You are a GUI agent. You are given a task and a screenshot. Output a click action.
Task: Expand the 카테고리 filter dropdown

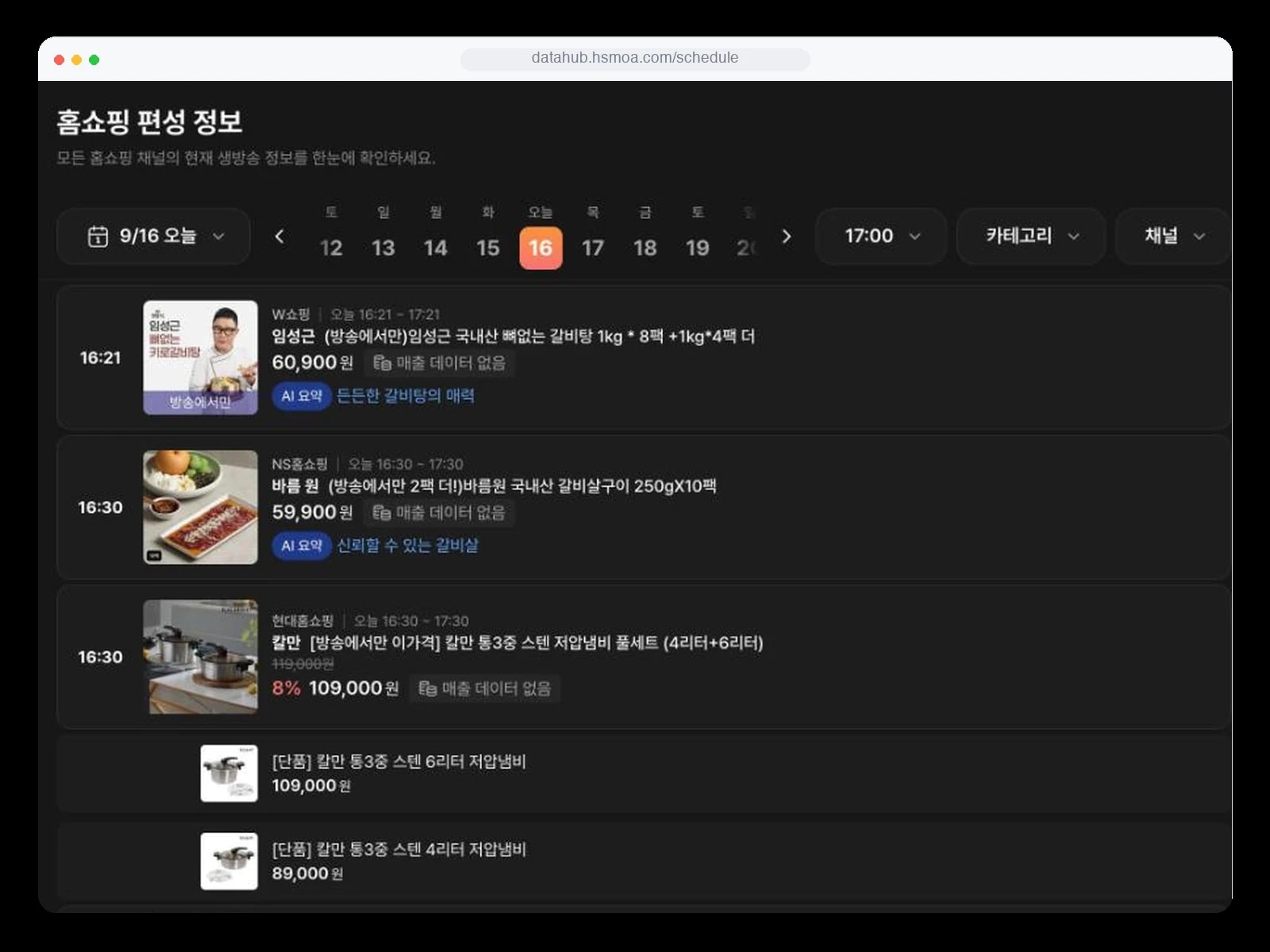[x=1031, y=236]
